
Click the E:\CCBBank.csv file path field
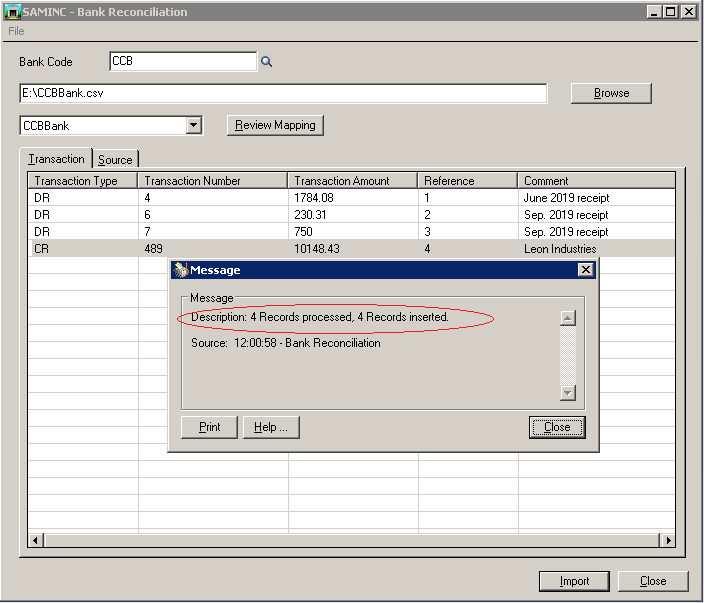tap(283, 93)
